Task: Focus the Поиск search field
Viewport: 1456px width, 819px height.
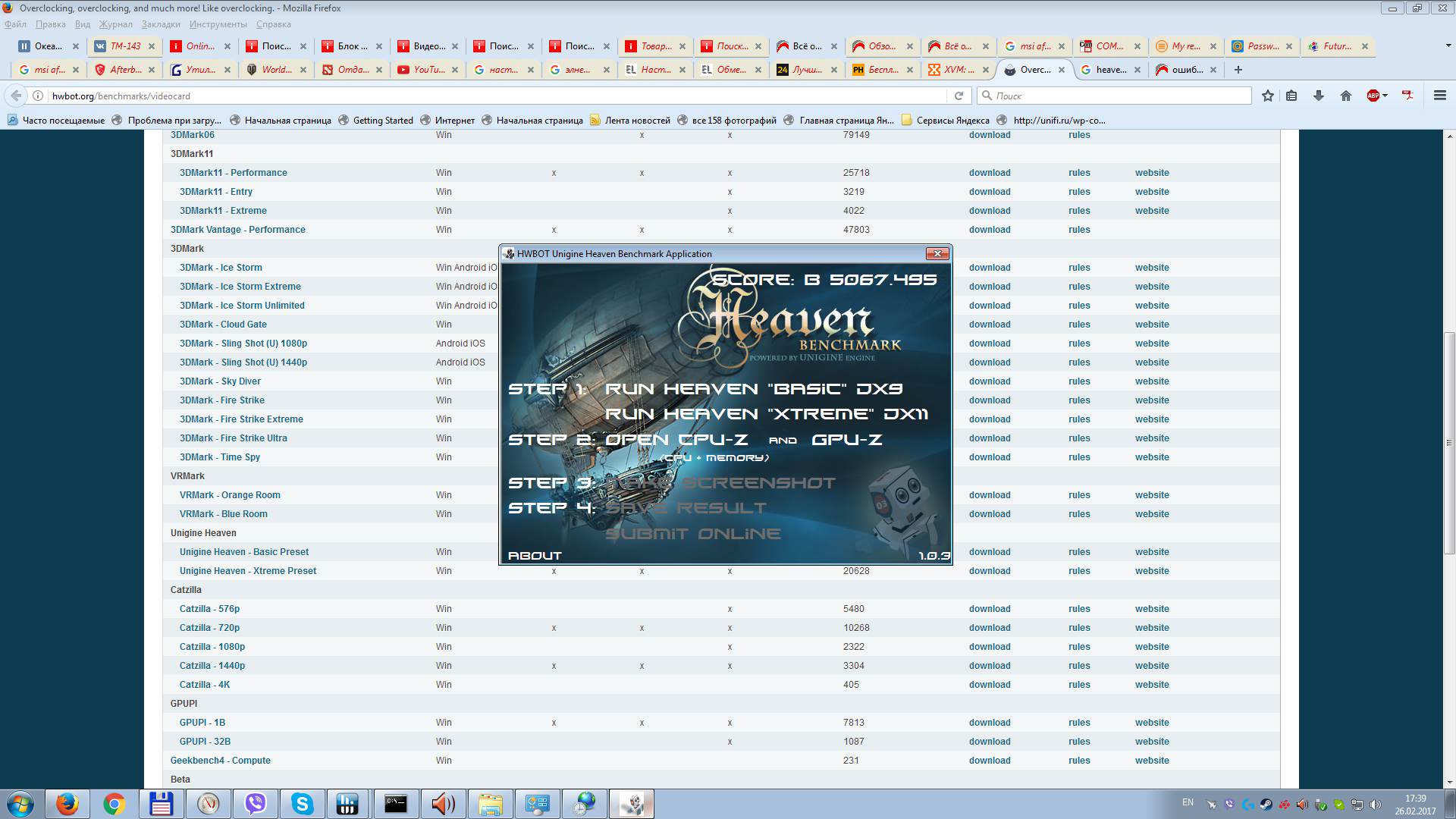Action: 1115,96
